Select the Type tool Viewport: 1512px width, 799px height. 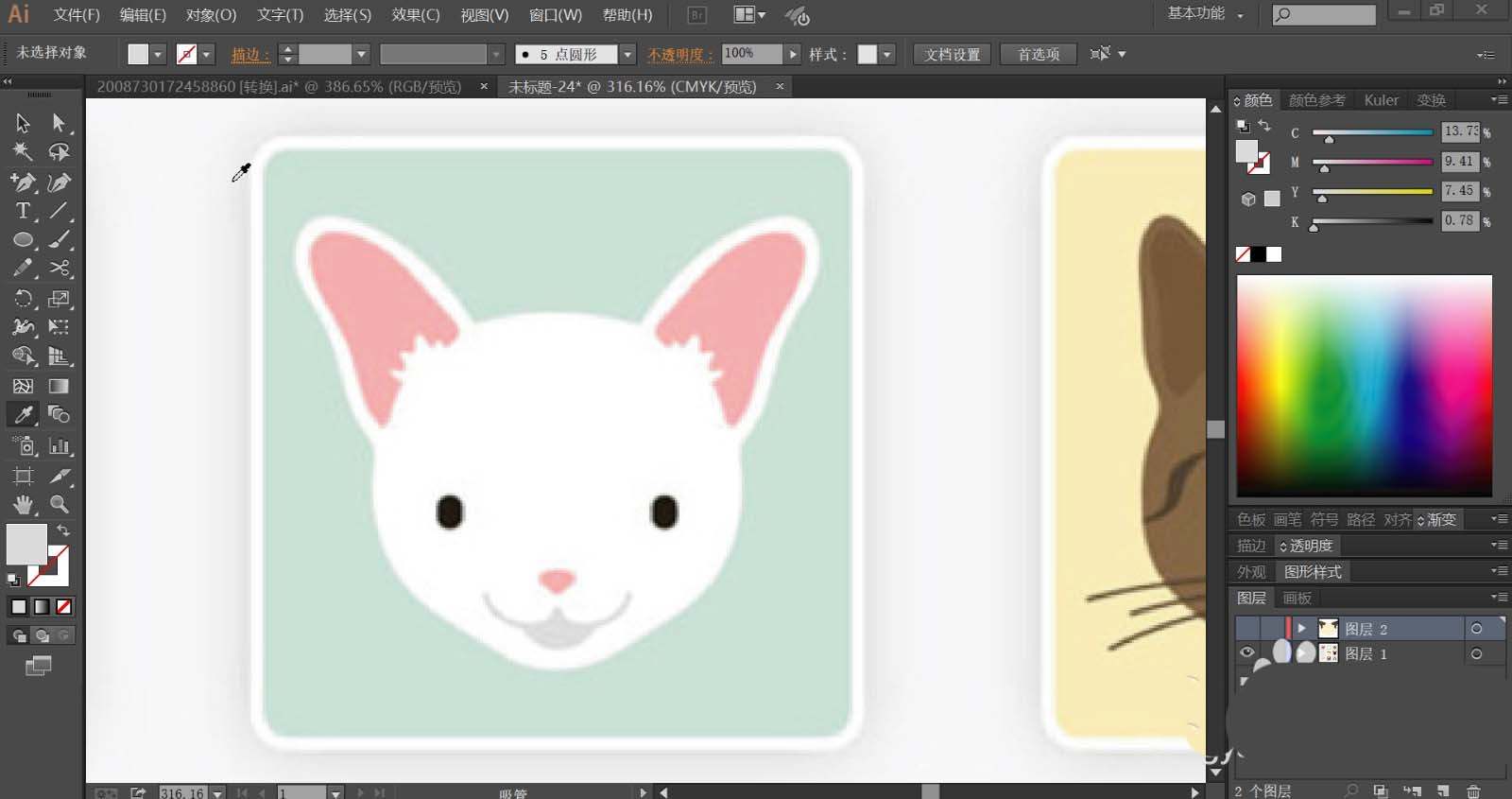pos(23,211)
